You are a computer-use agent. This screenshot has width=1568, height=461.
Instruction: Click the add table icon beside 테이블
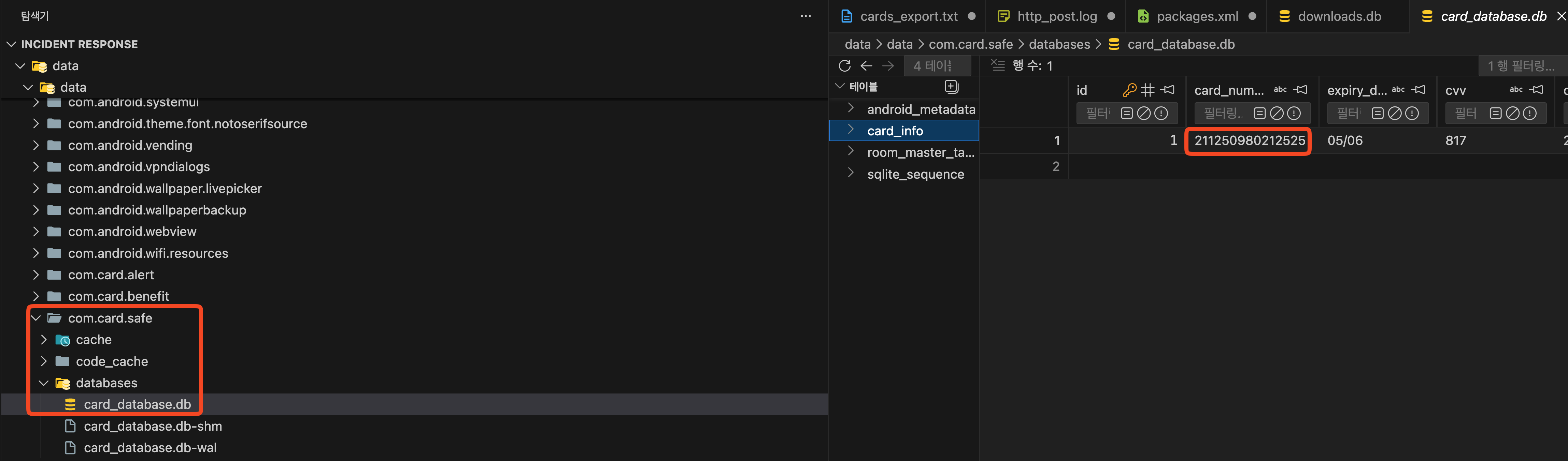coord(951,87)
